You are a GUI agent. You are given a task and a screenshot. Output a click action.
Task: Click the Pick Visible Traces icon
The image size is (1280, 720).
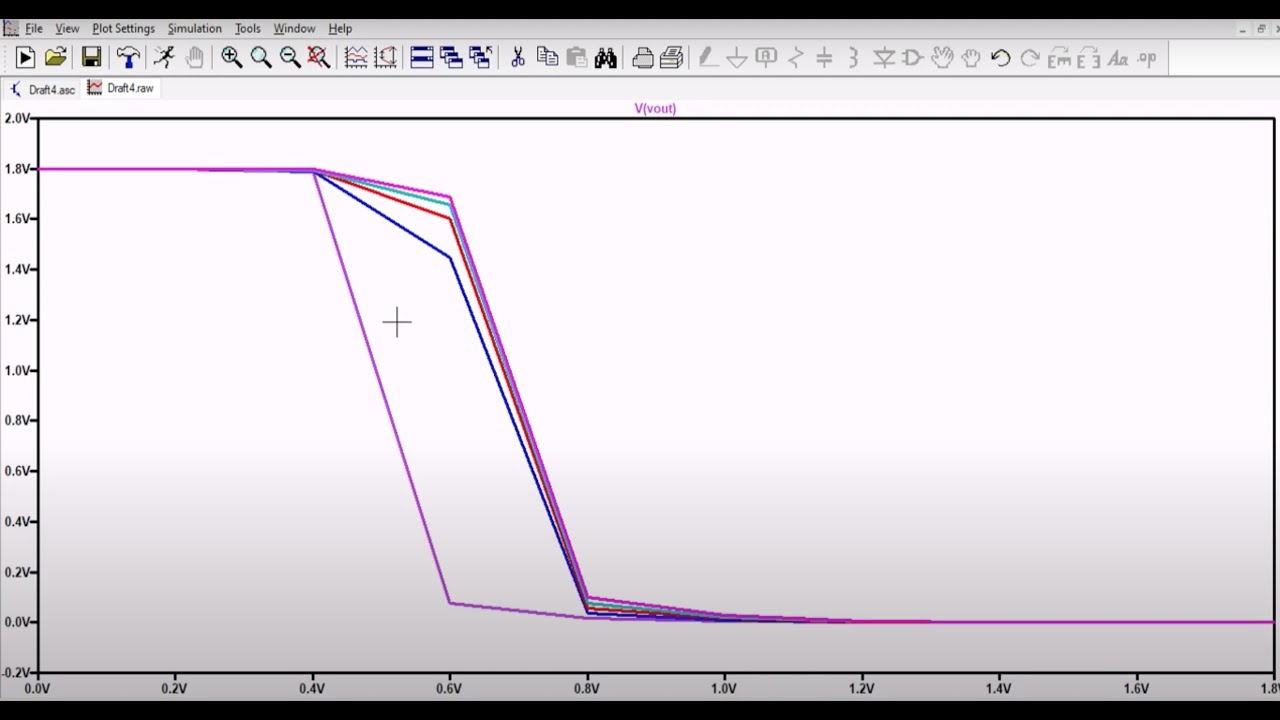[385, 58]
